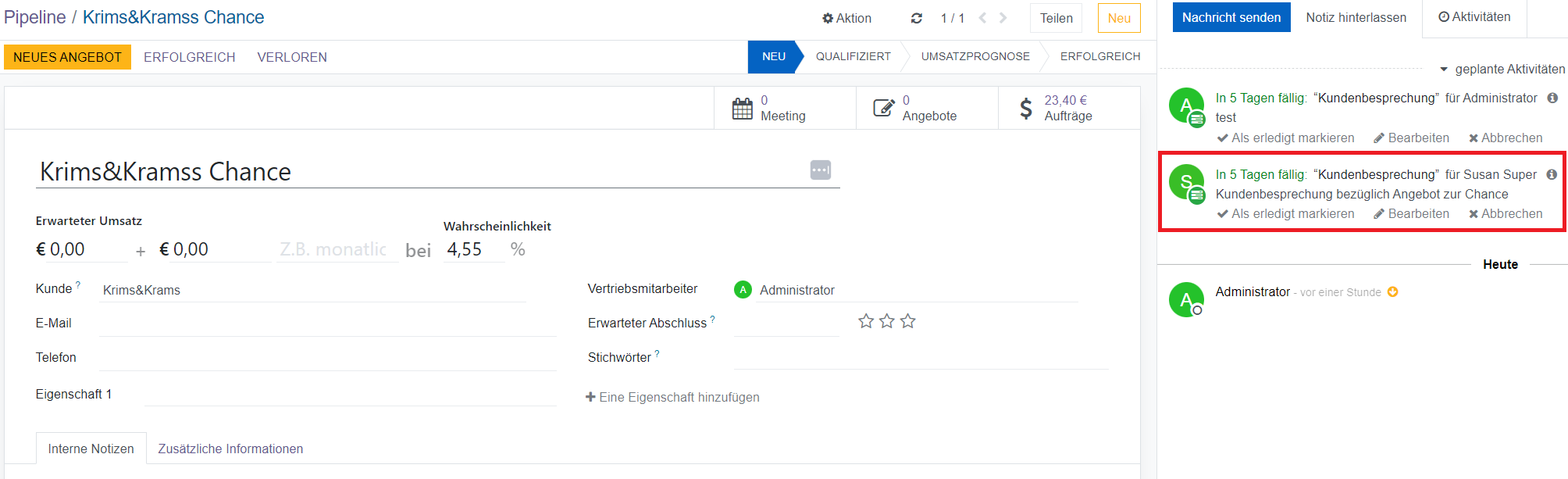Set priority to the first star
1568x479 pixels.
point(865,321)
